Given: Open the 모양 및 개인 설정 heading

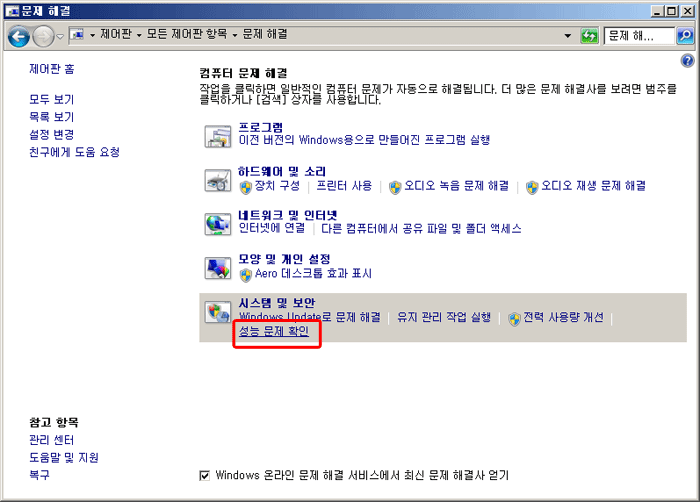Looking at the screenshot, I should click(284, 259).
